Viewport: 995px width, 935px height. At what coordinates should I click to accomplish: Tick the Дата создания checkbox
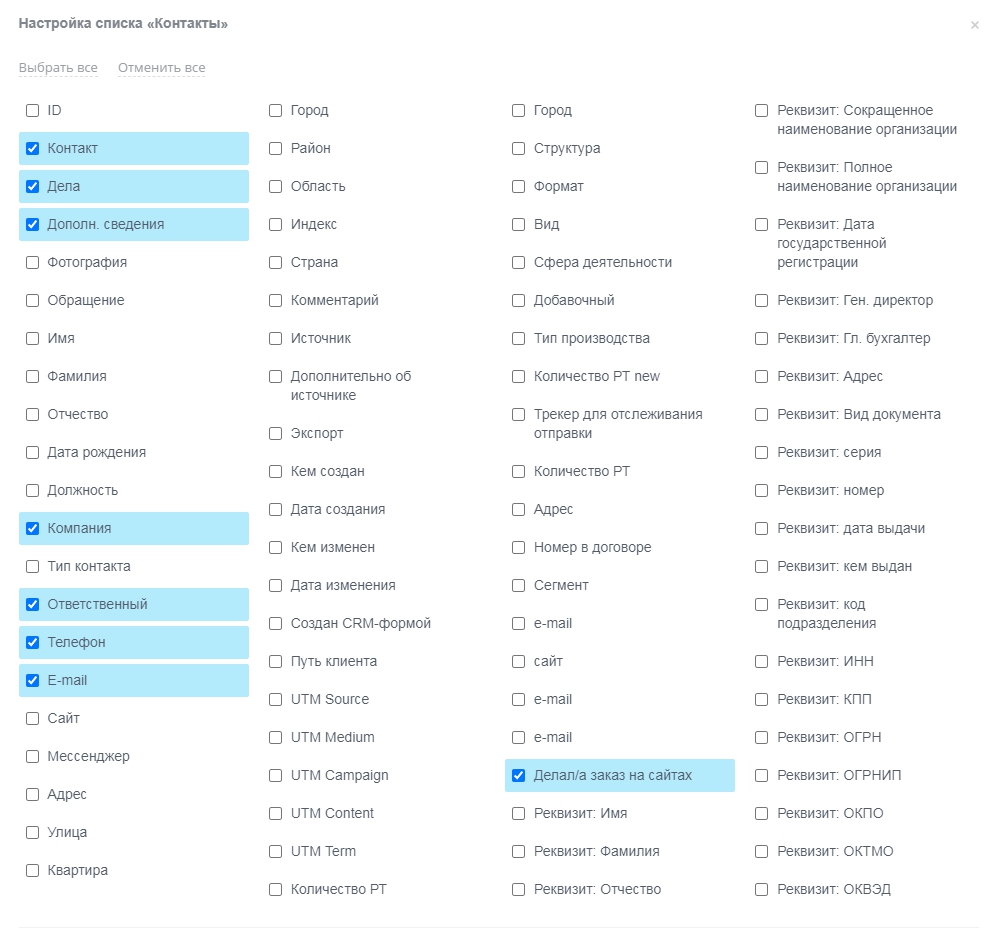click(275, 510)
